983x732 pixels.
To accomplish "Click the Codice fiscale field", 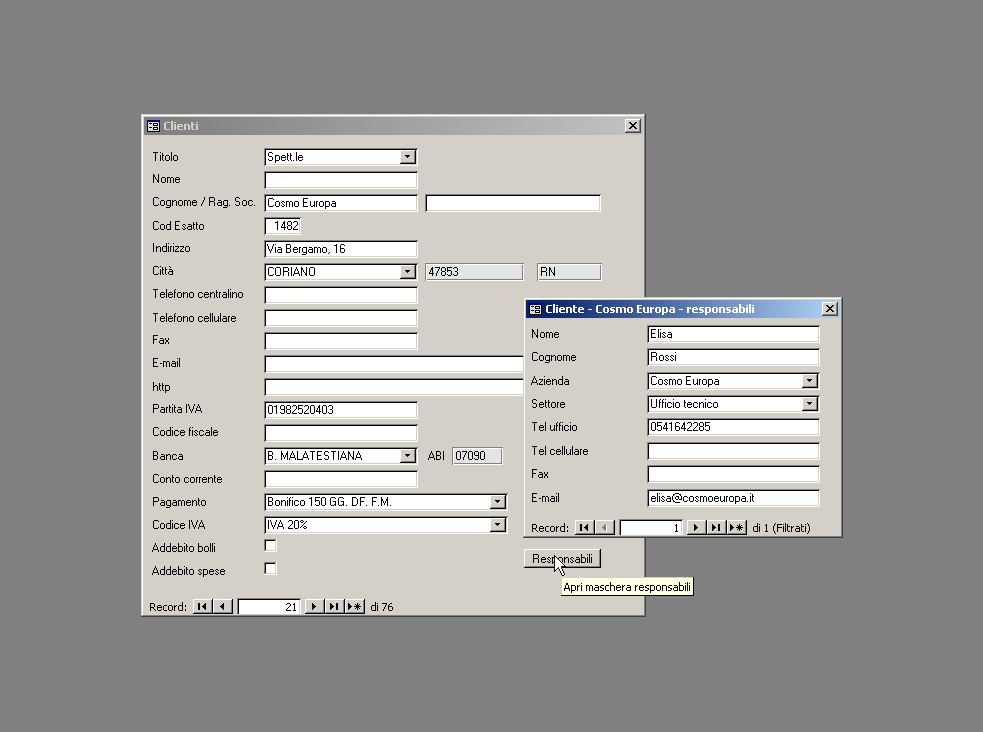I will (x=341, y=432).
